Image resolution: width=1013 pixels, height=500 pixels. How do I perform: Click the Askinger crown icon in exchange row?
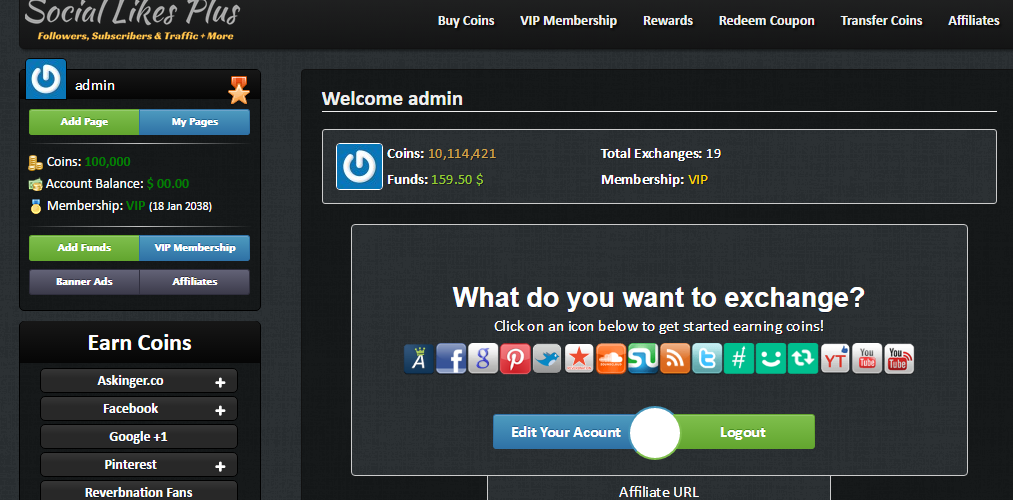[419, 359]
